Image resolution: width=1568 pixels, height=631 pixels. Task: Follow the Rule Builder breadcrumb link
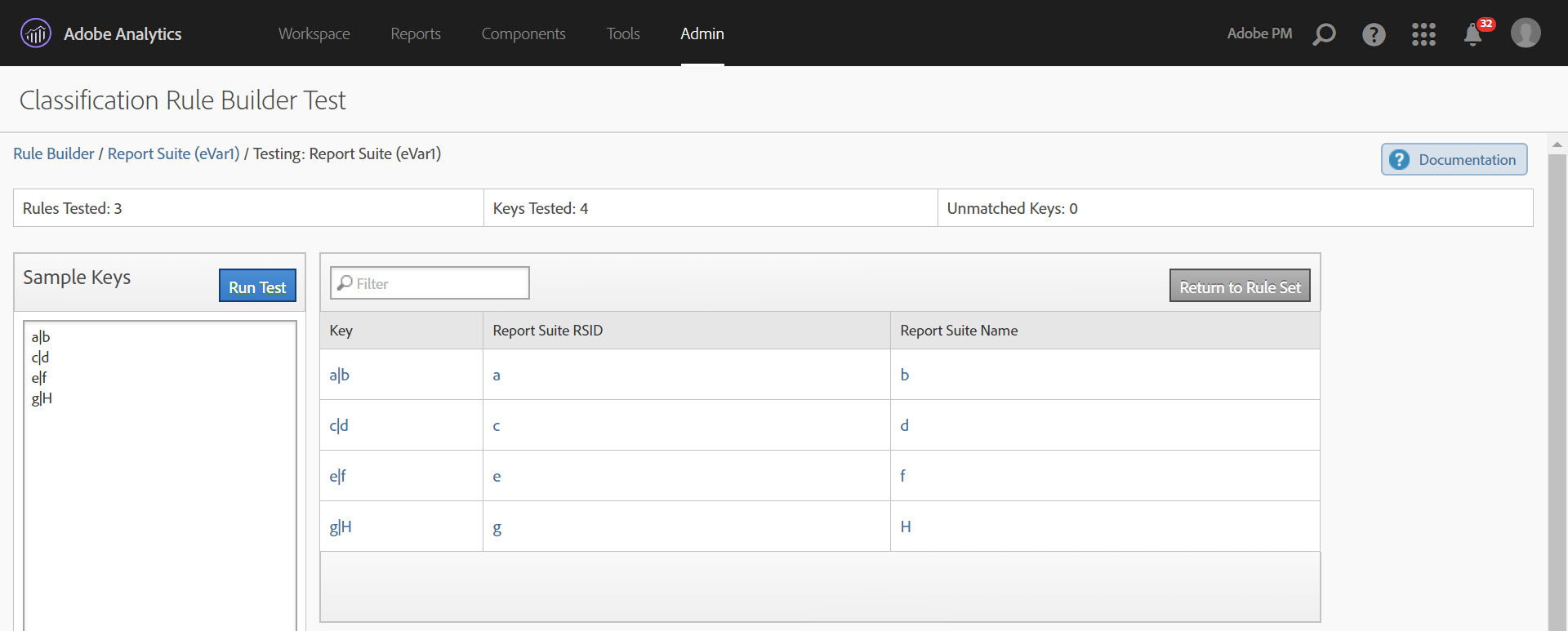click(54, 153)
